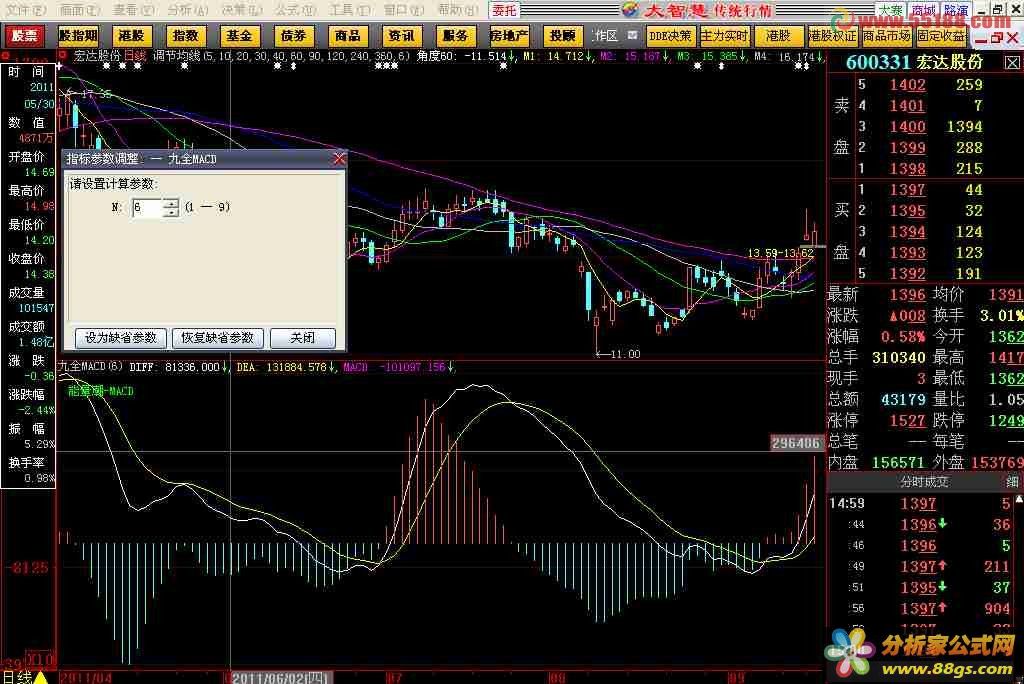Click the 日线 period label at bottom left
Viewport: 1024px width, 684px height.
tap(16, 677)
